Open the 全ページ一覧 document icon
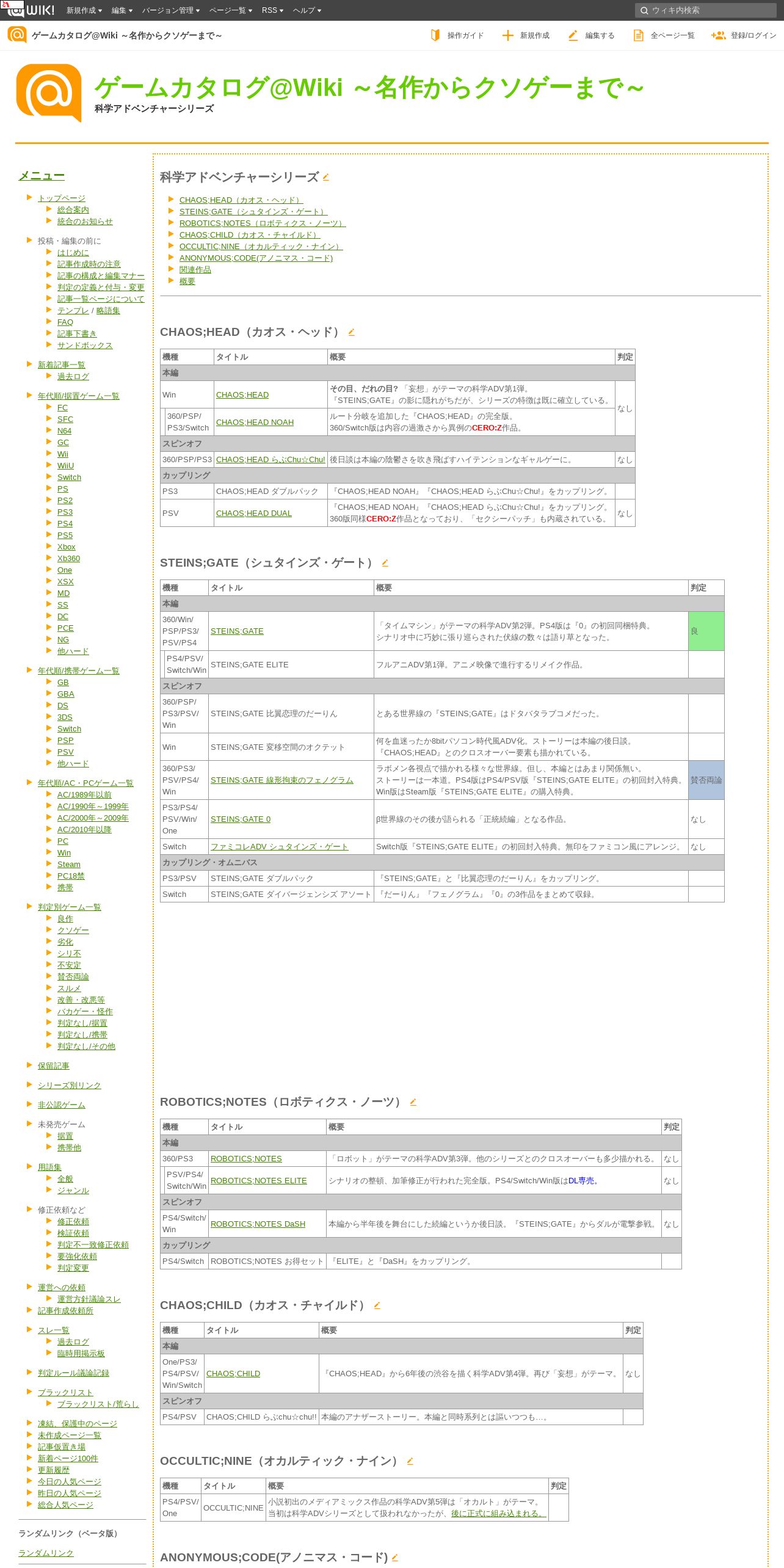The height and width of the screenshot is (1568, 784). pyautogui.click(x=638, y=35)
